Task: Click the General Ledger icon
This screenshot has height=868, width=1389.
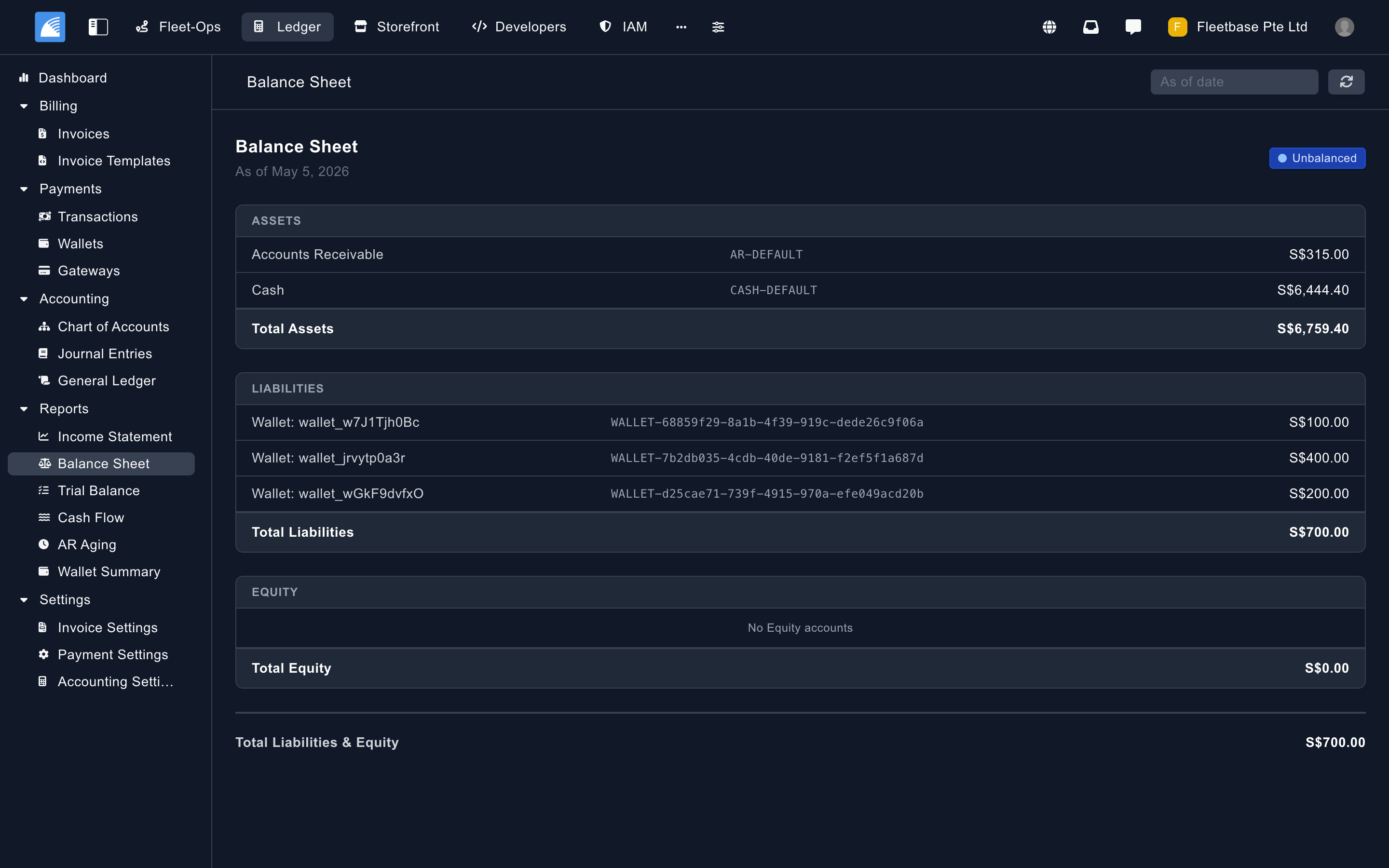Action: [43, 380]
